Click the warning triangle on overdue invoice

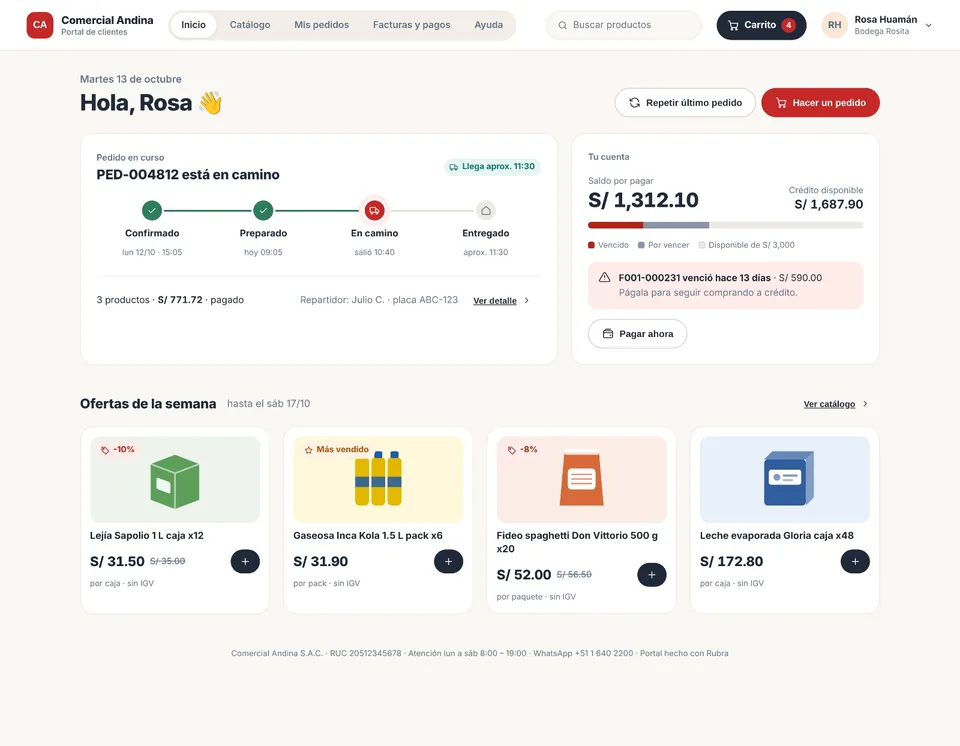click(x=604, y=277)
